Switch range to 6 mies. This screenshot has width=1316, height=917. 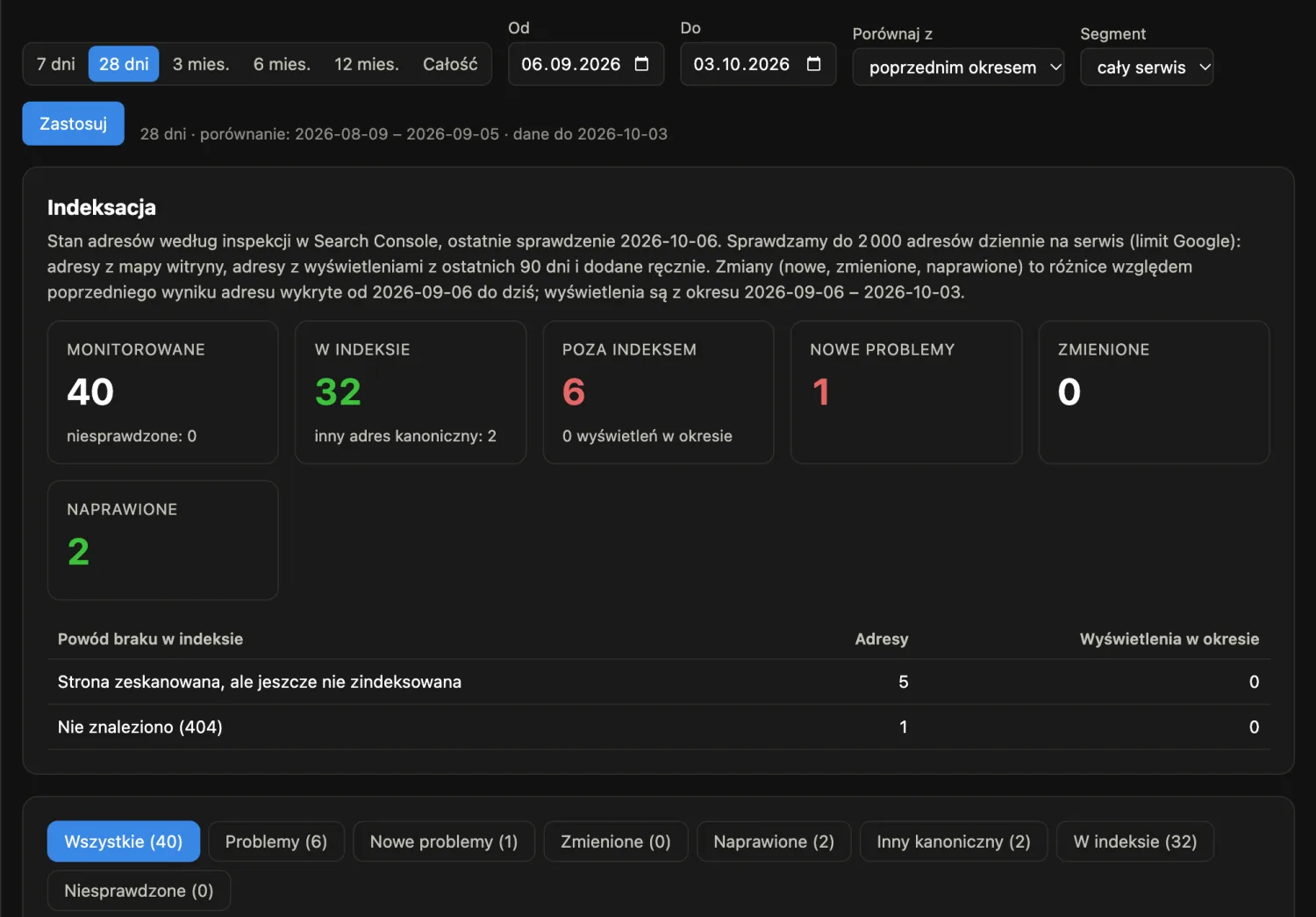point(282,64)
